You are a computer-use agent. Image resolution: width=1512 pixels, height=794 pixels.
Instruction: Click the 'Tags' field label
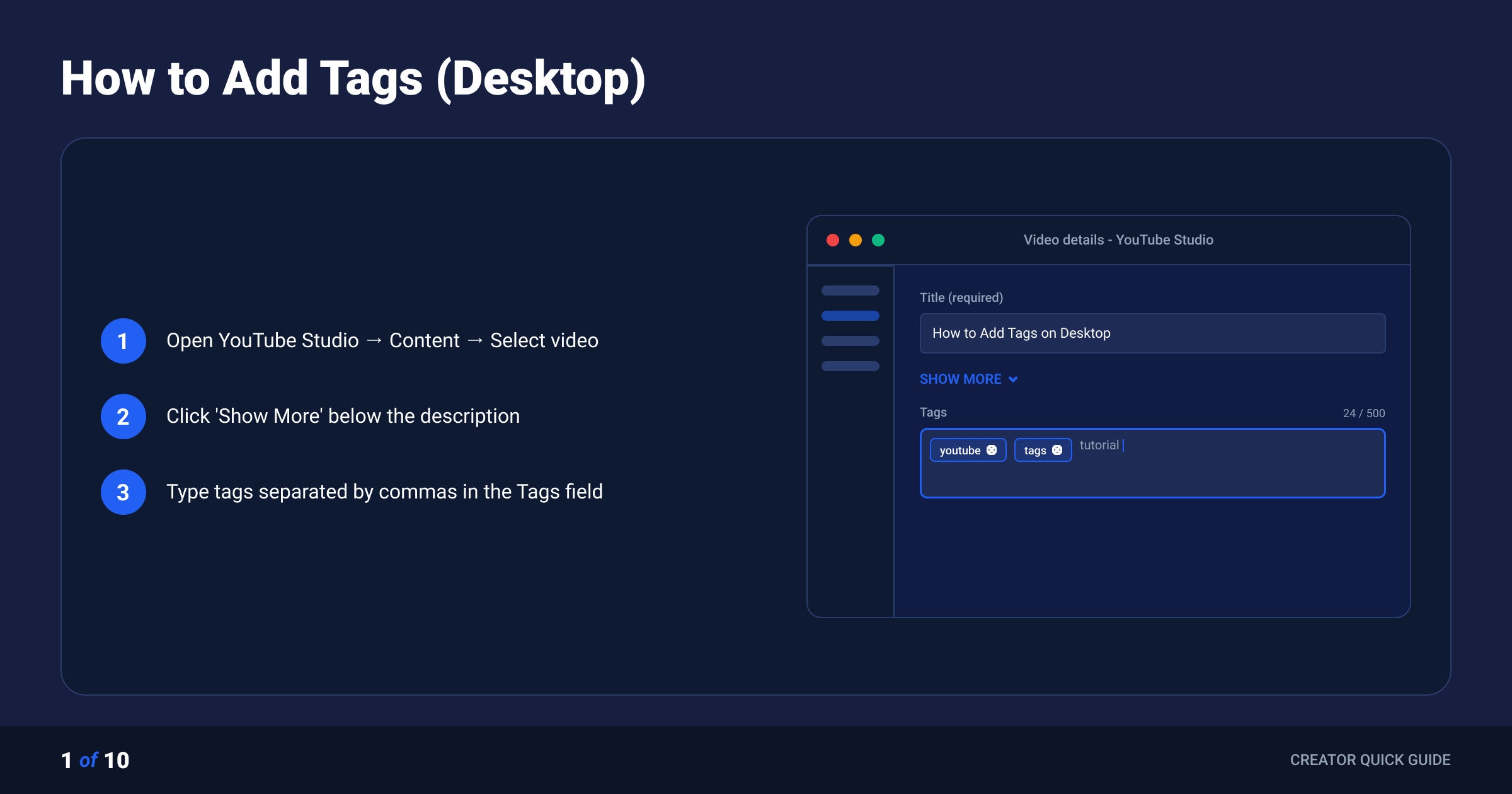(933, 412)
